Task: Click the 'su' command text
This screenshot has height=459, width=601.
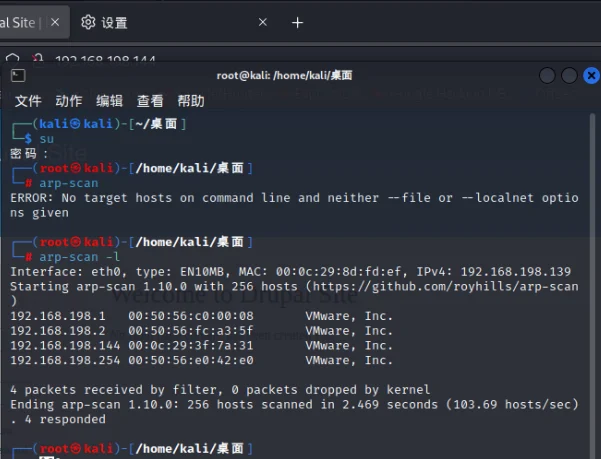Action: click(x=47, y=139)
